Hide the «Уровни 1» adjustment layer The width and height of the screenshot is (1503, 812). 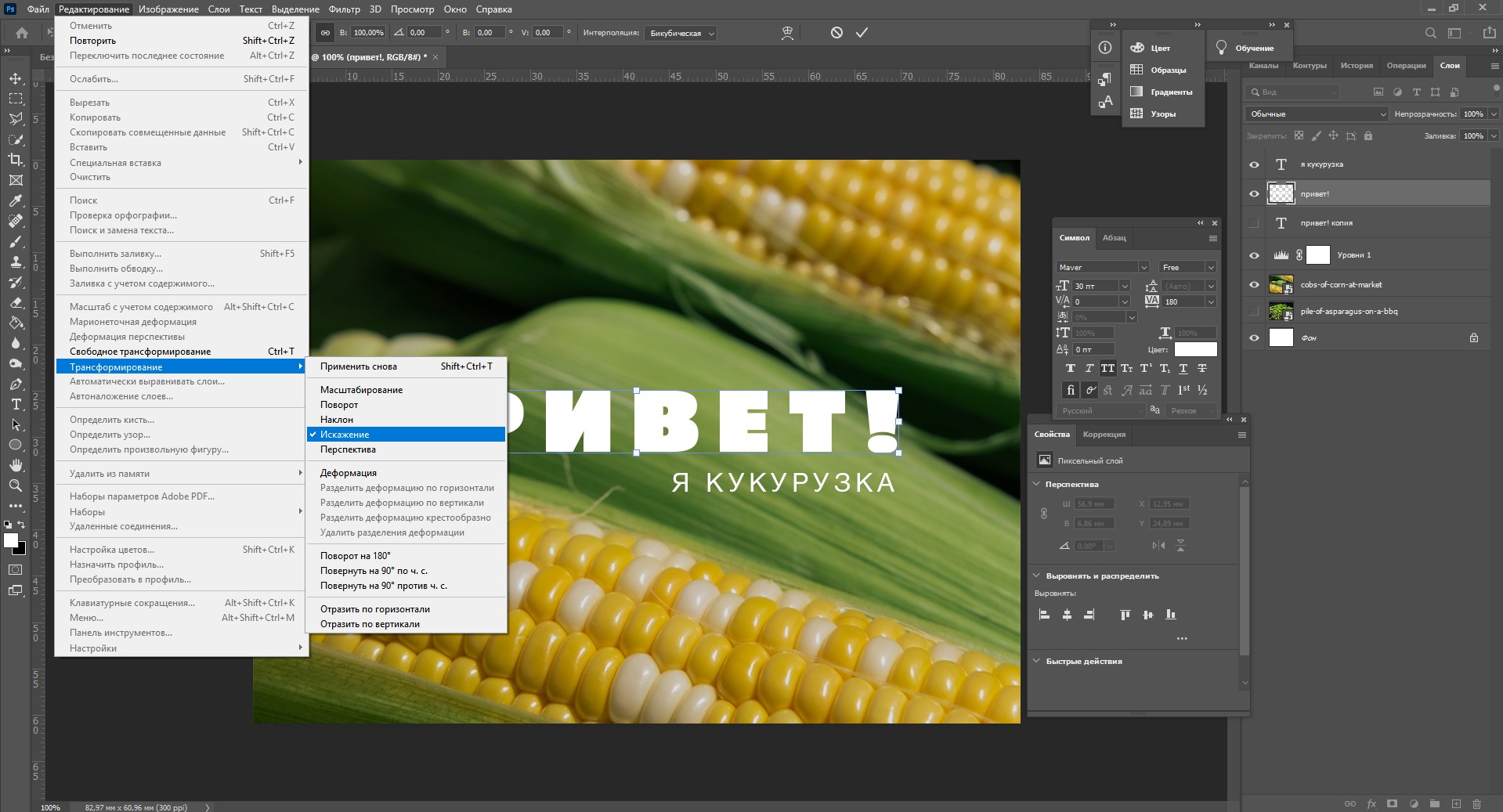point(1254,255)
